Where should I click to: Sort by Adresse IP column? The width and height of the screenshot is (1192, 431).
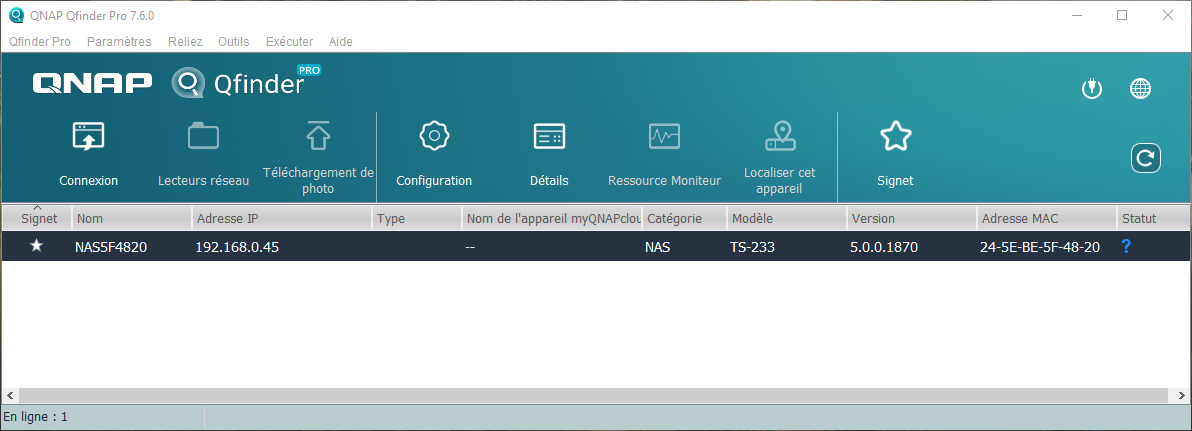[x=281, y=218]
